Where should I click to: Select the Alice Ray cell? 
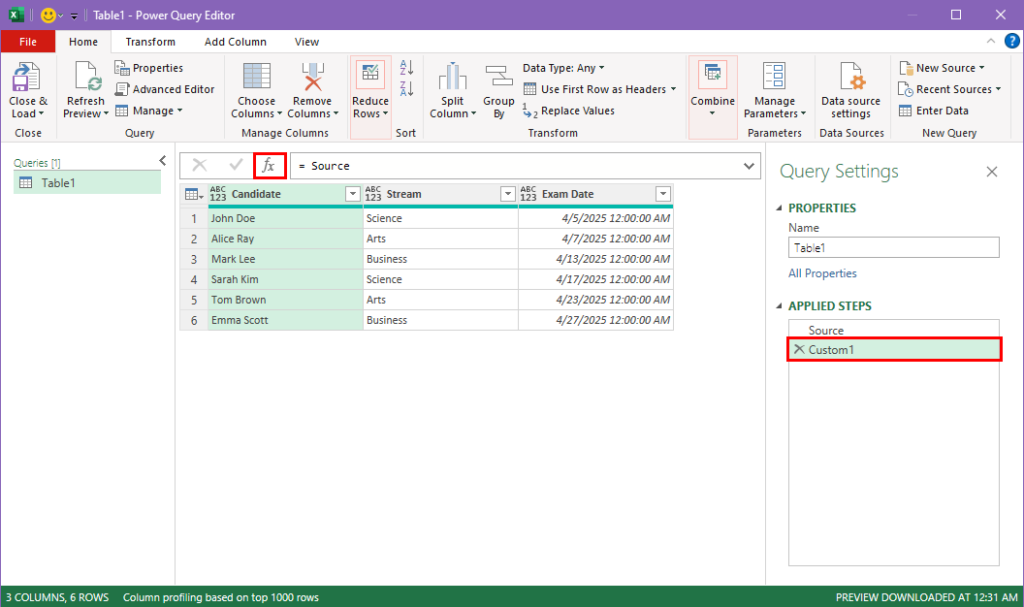coord(285,238)
